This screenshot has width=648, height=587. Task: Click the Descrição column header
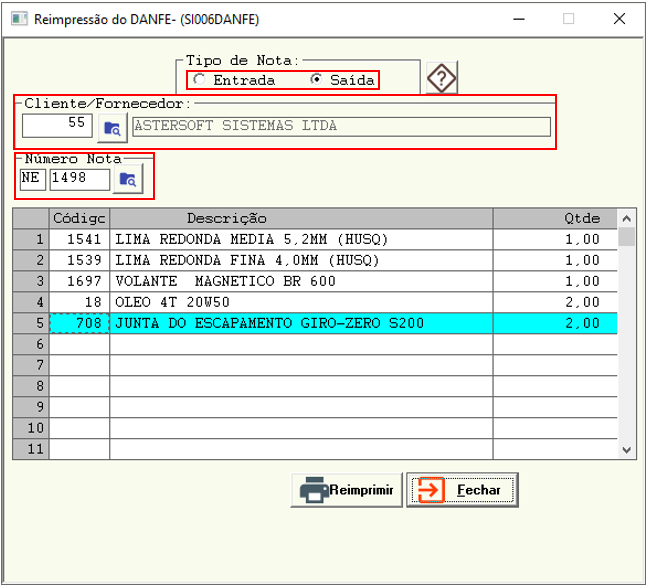(301, 218)
